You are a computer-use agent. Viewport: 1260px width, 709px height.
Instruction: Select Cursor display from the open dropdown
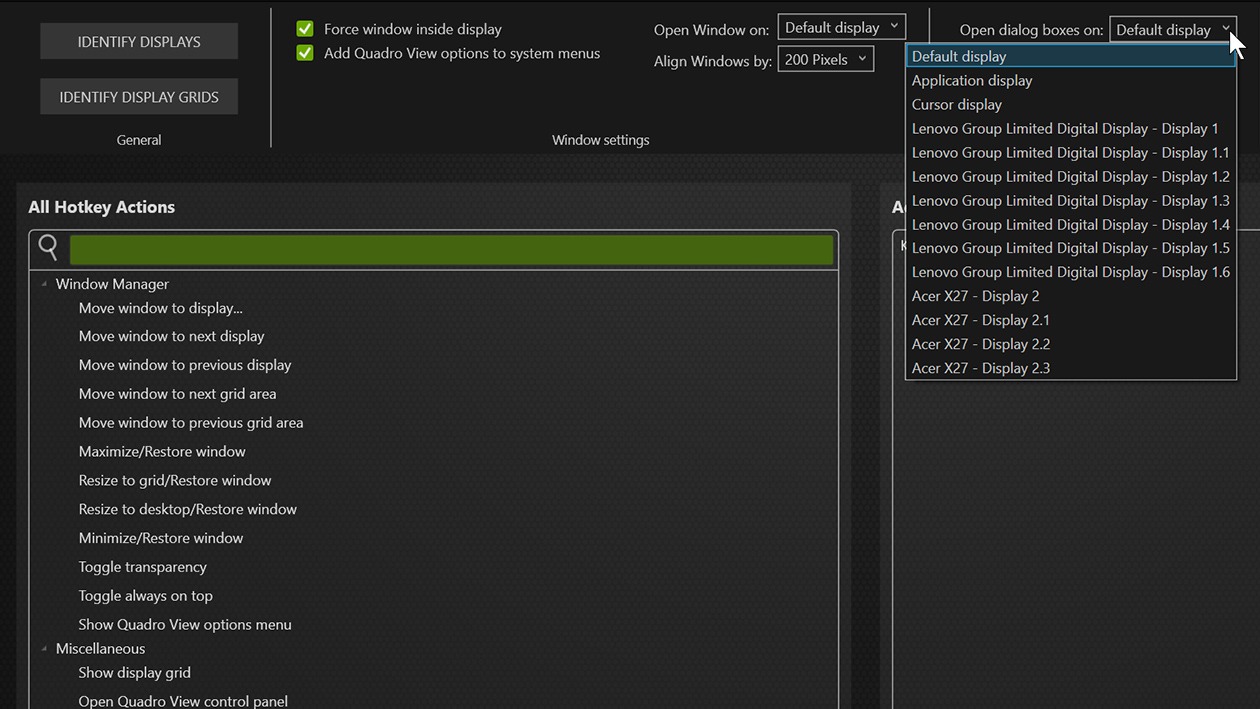tap(956, 104)
